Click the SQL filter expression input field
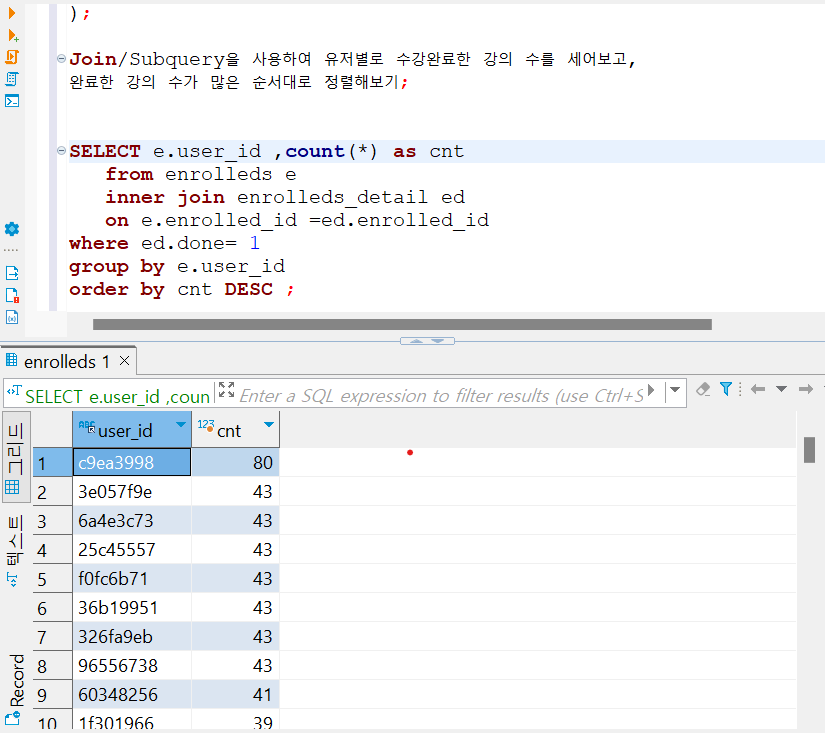This screenshot has width=825, height=733. (x=441, y=396)
